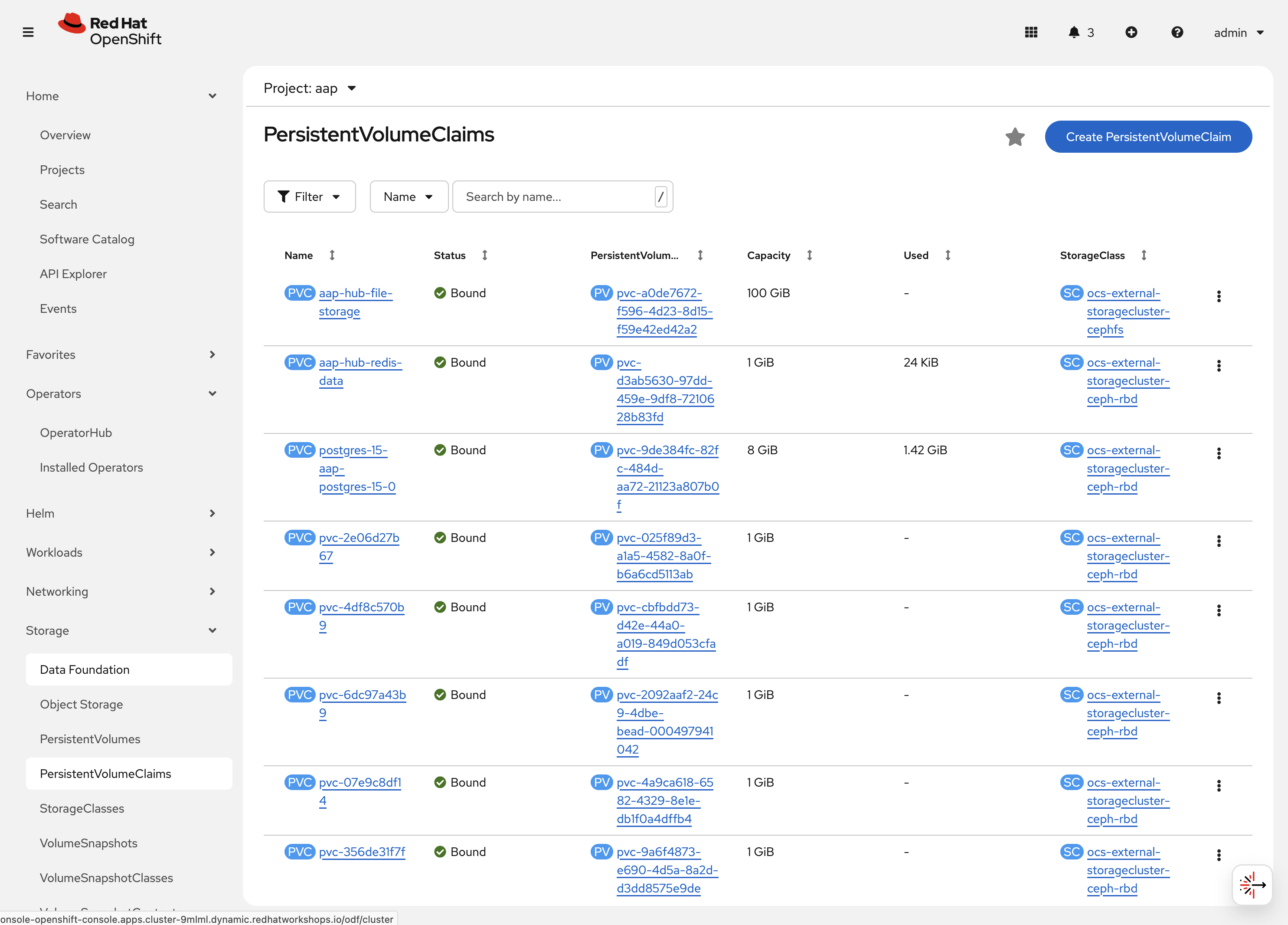Open the application launcher grid icon
This screenshot has height=925, width=1288.
1031,33
